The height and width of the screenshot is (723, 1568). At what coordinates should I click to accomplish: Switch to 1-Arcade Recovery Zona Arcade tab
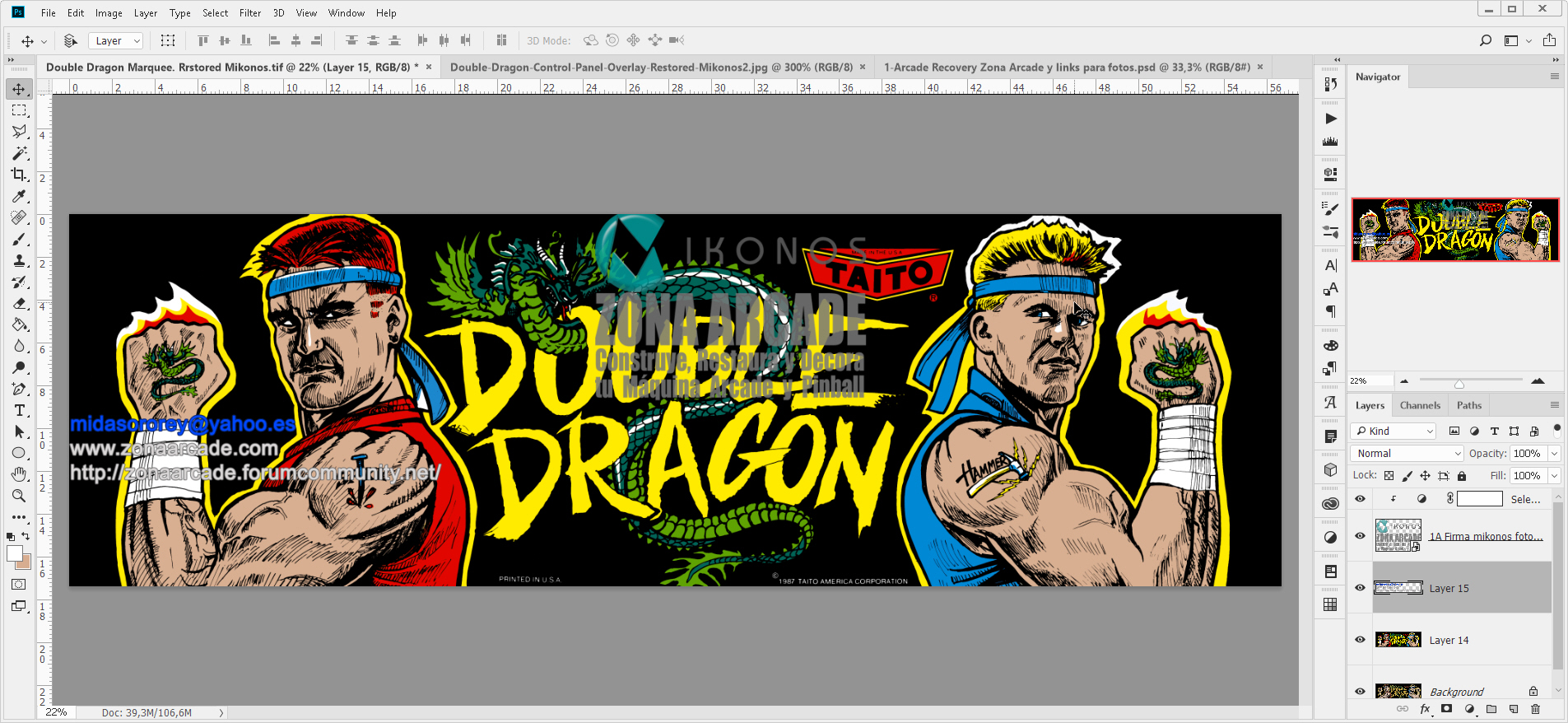(x=1067, y=68)
